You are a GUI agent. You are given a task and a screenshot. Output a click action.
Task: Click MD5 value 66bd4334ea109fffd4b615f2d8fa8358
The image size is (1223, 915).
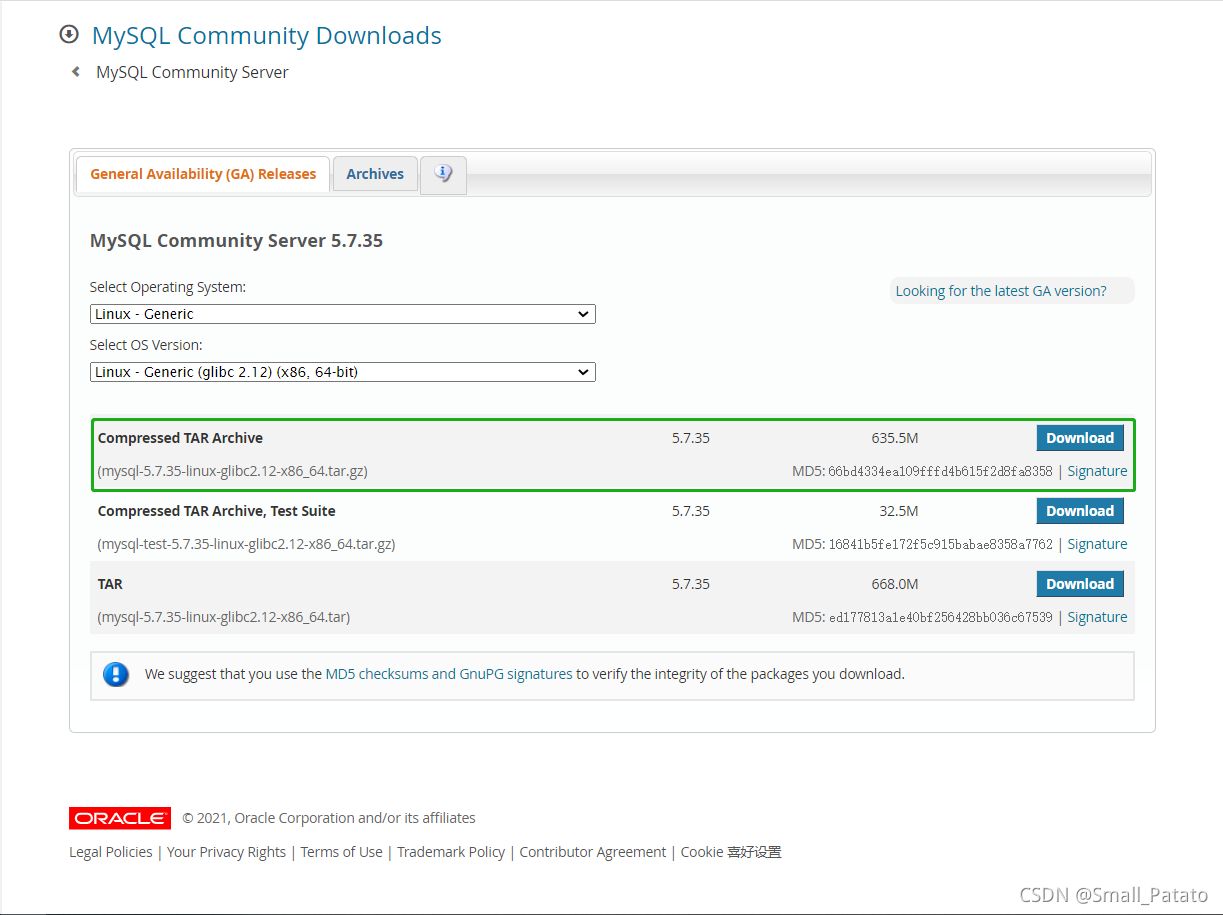[940, 471]
